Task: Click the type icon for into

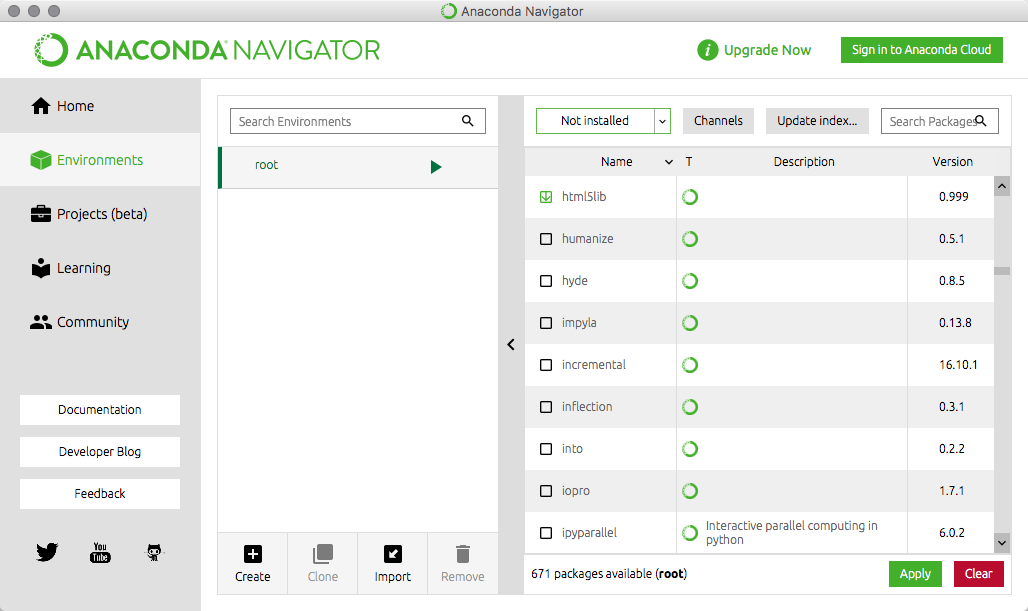Action: (690, 448)
